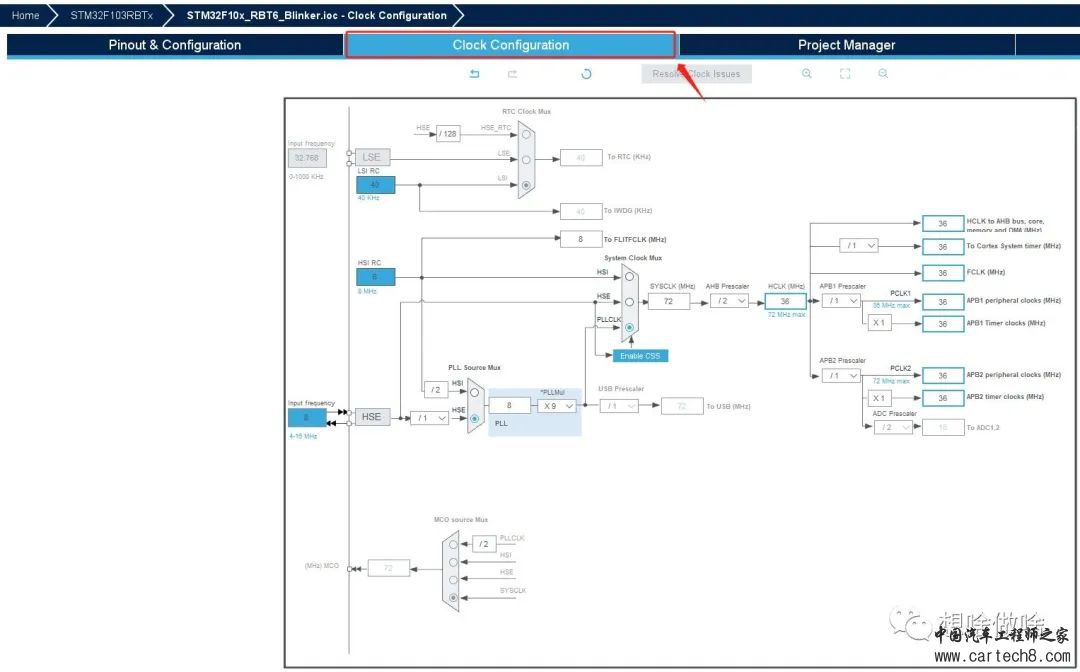This screenshot has height=672, width=1080.
Task: Select HSE in PLL Source Mux
Action: (x=475, y=419)
